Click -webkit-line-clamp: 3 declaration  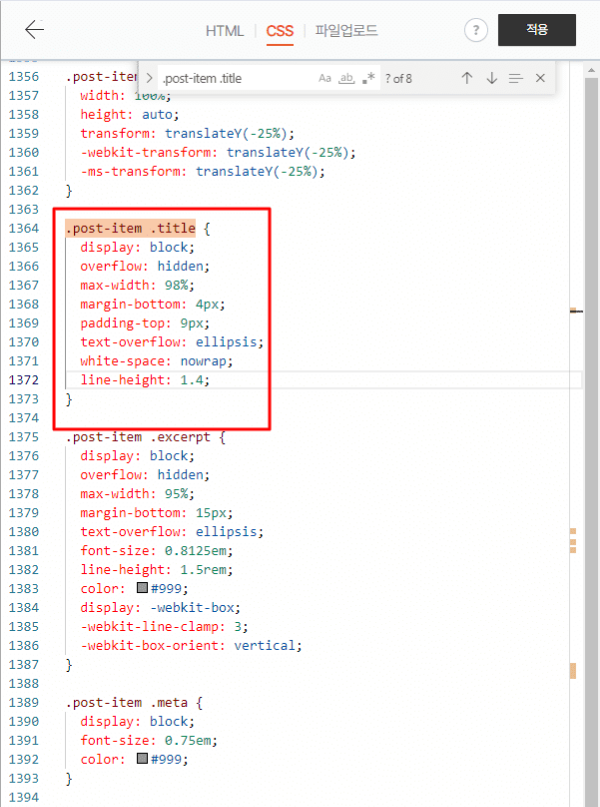(x=164, y=626)
